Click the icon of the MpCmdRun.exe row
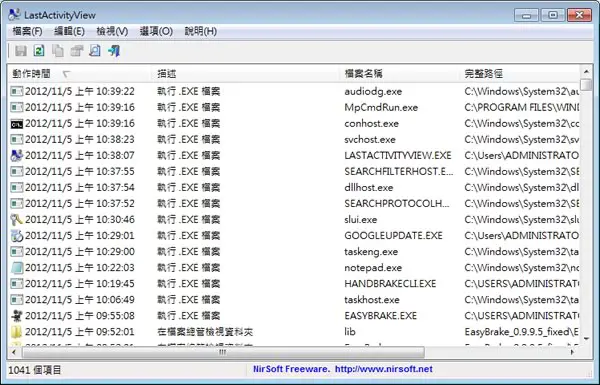Viewport: 600px width, 385px height. (16, 108)
